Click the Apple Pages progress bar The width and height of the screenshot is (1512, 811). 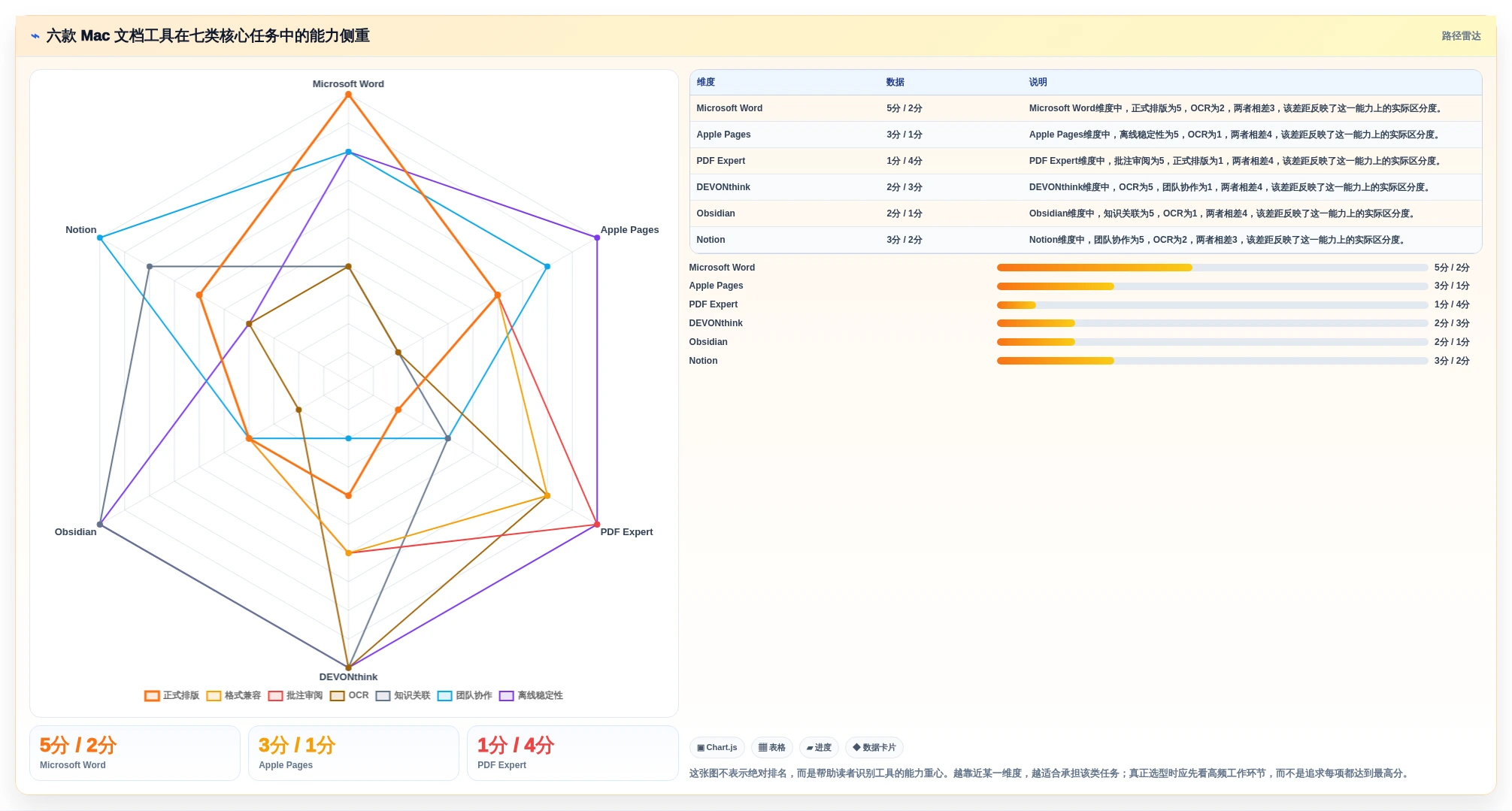tap(1212, 286)
